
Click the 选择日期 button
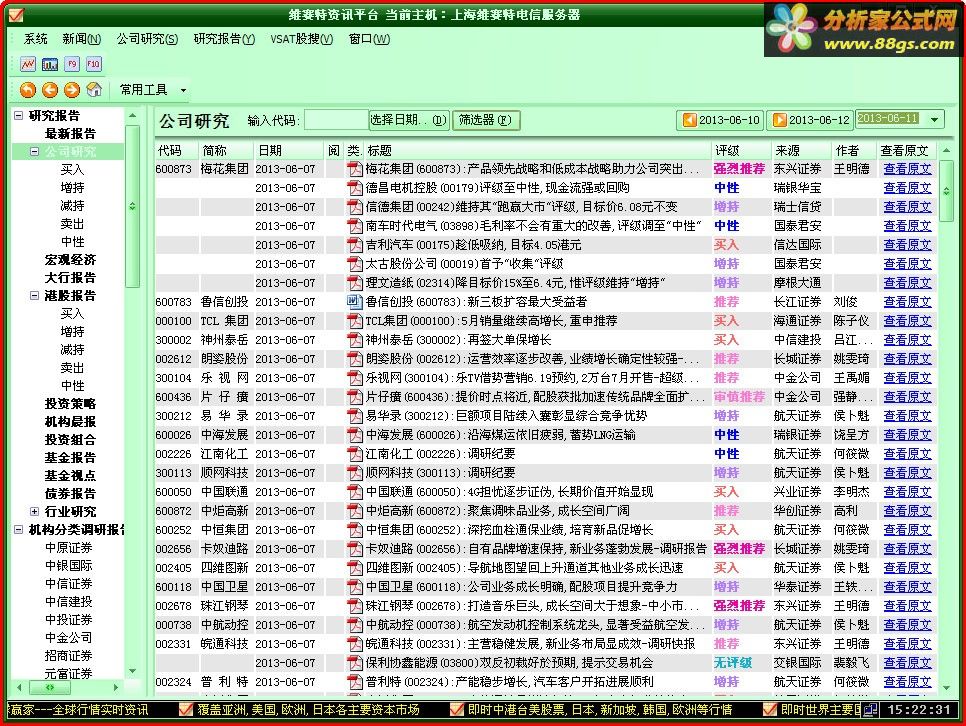point(408,120)
